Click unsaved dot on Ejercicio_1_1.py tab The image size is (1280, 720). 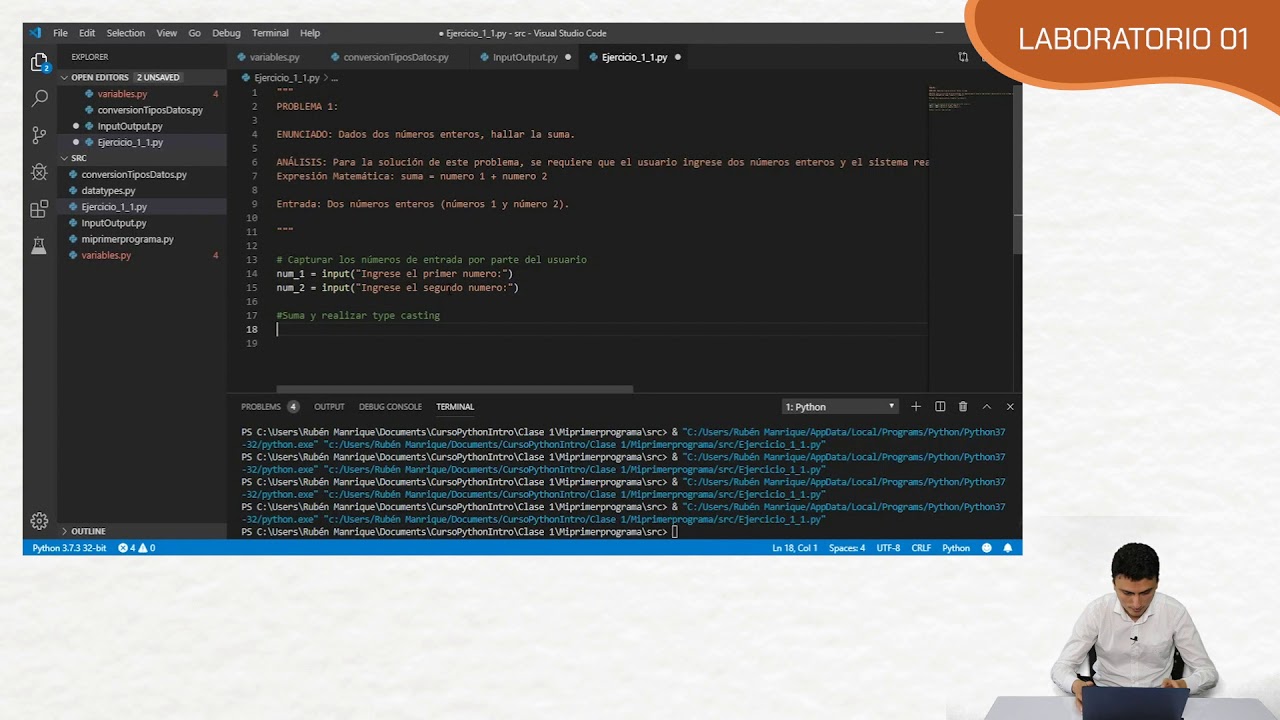[678, 57]
